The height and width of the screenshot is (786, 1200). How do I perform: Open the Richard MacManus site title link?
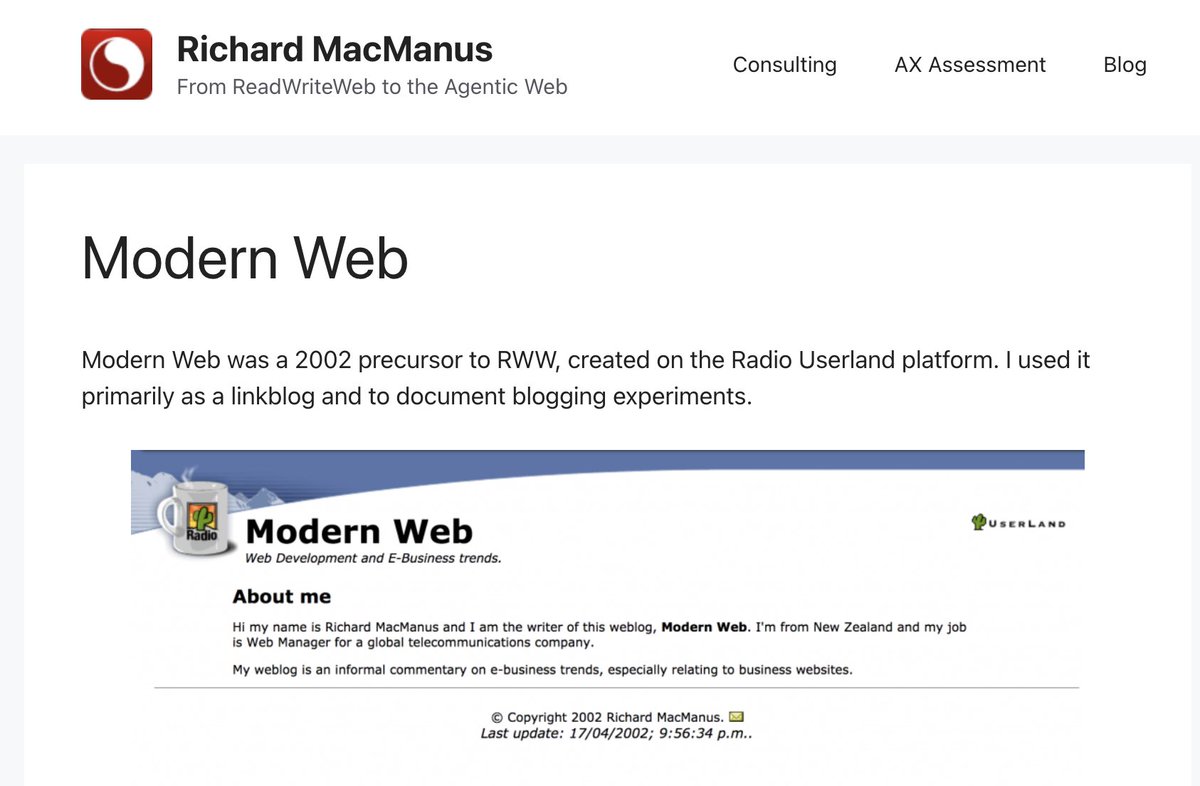click(x=335, y=49)
